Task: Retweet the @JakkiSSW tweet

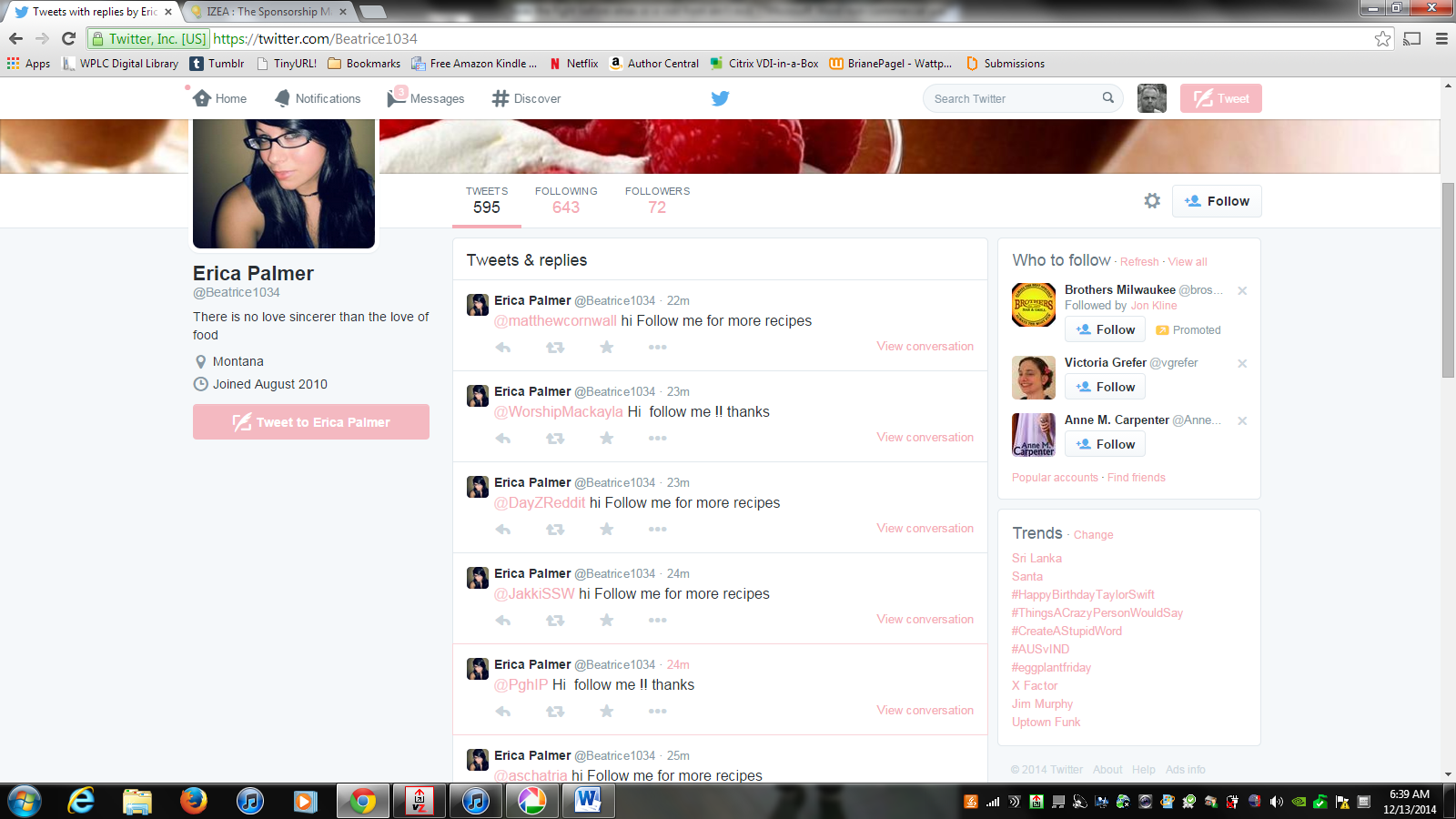Action: pos(555,620)
